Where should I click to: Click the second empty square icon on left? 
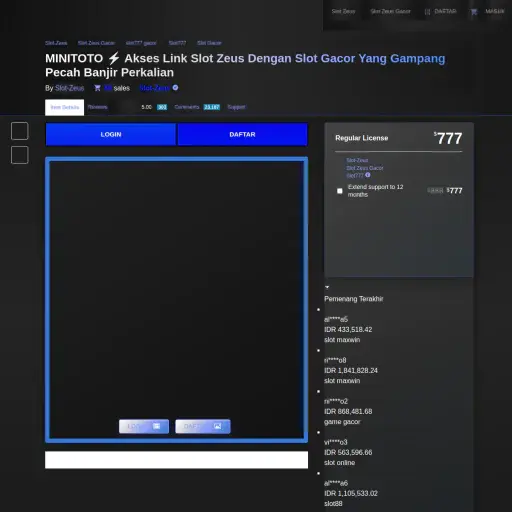[x=20, y=155]
